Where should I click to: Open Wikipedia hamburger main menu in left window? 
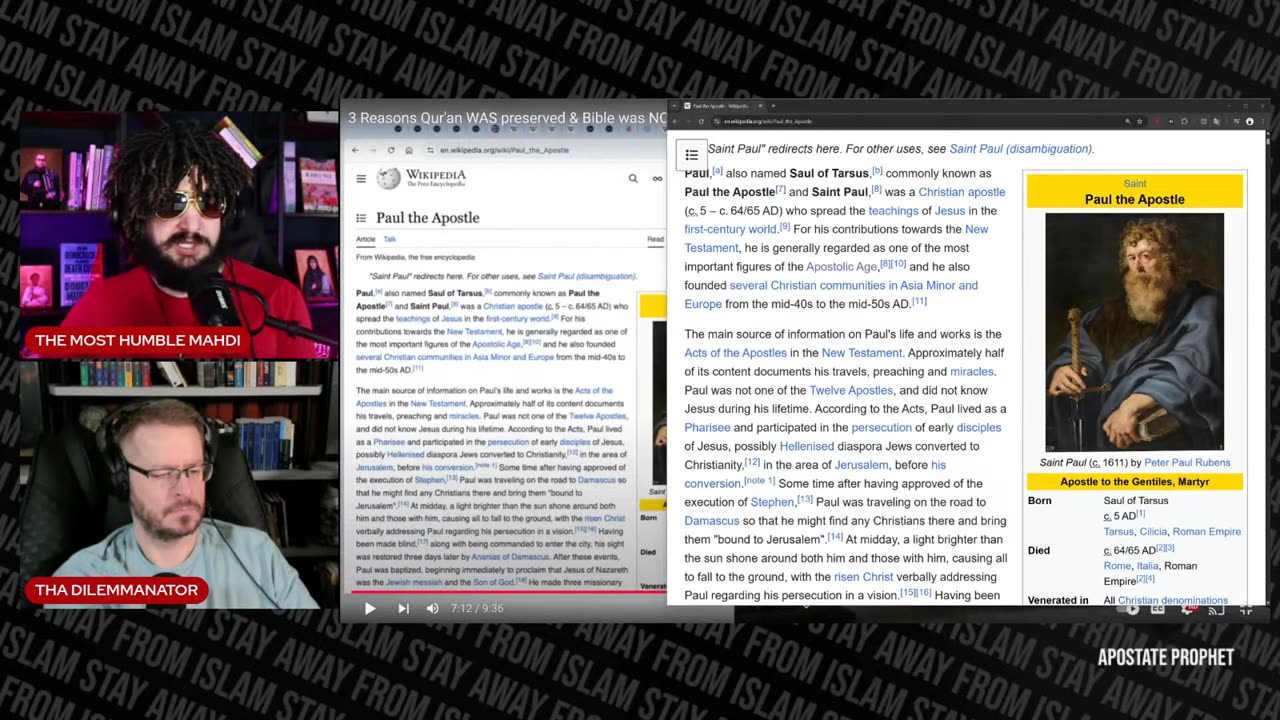tap(361, 179)
